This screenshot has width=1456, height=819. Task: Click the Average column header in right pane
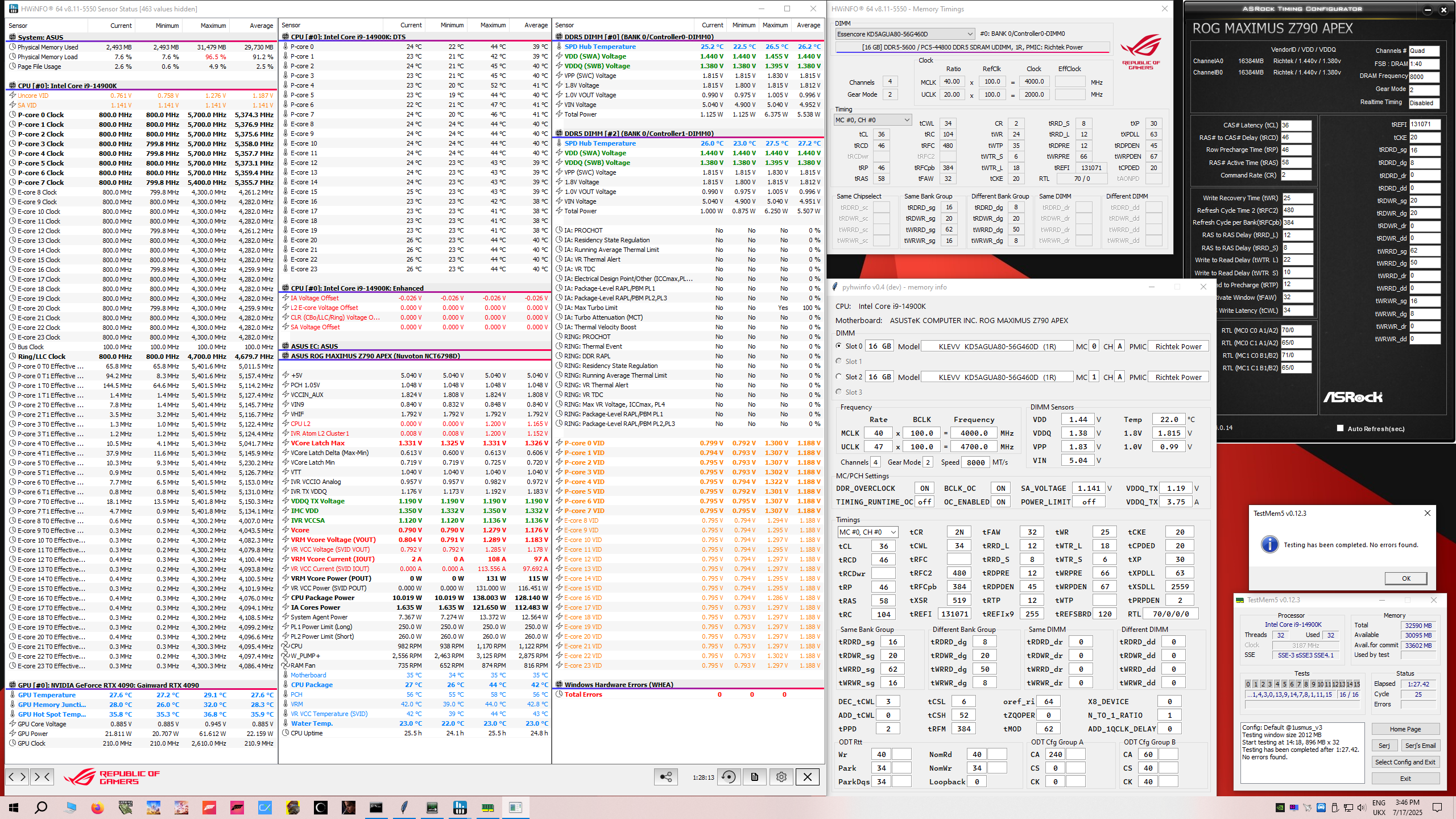[x=808, y=25]
